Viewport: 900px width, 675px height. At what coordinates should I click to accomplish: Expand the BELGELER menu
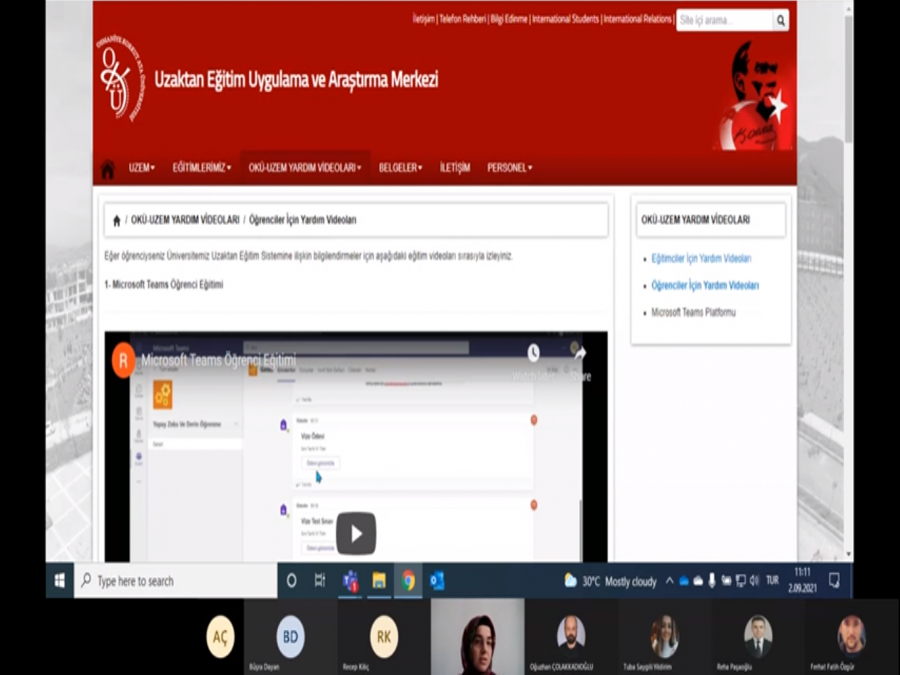(x=400, y=168)
